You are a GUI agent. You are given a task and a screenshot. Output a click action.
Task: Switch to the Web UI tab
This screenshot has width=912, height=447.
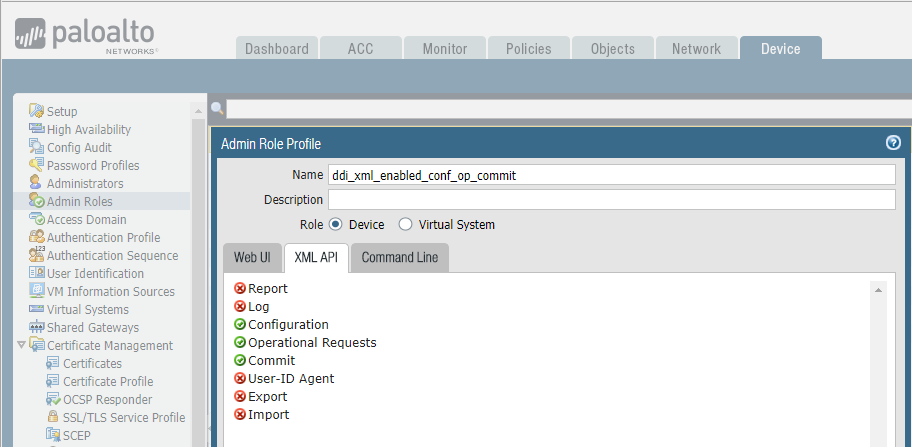point(252,258)
